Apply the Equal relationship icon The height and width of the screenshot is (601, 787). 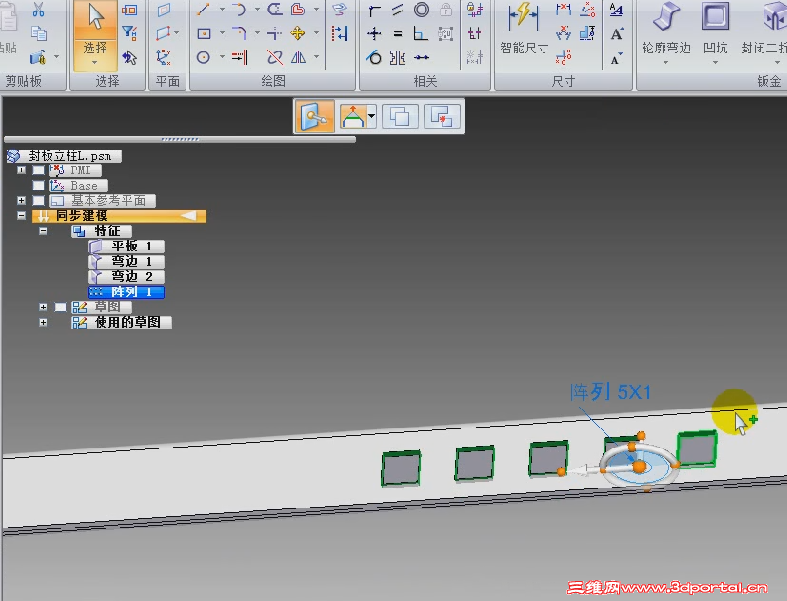(398, 34)
